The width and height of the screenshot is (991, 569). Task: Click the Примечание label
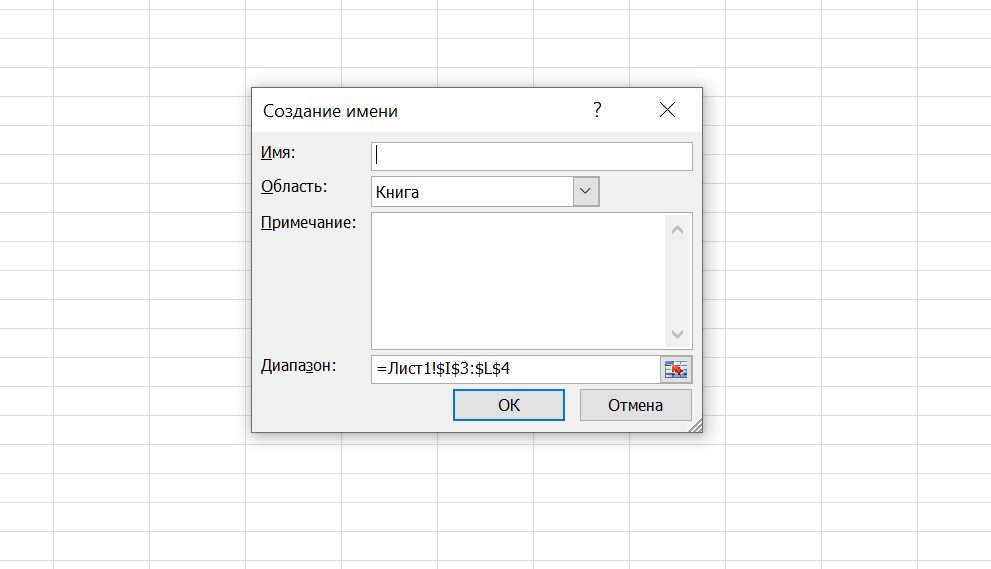tap(308, 222)
